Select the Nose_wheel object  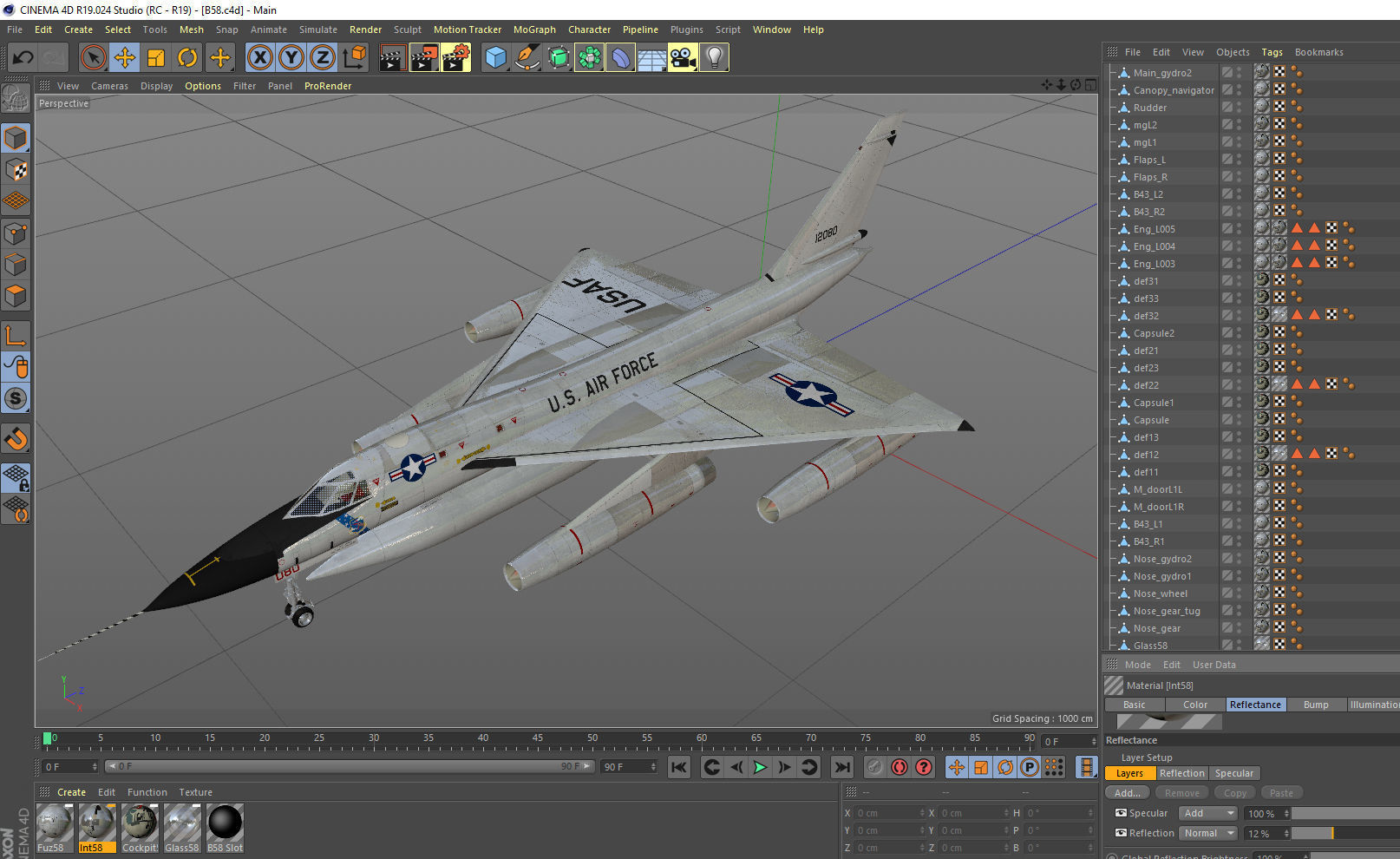click(1160, 593)
